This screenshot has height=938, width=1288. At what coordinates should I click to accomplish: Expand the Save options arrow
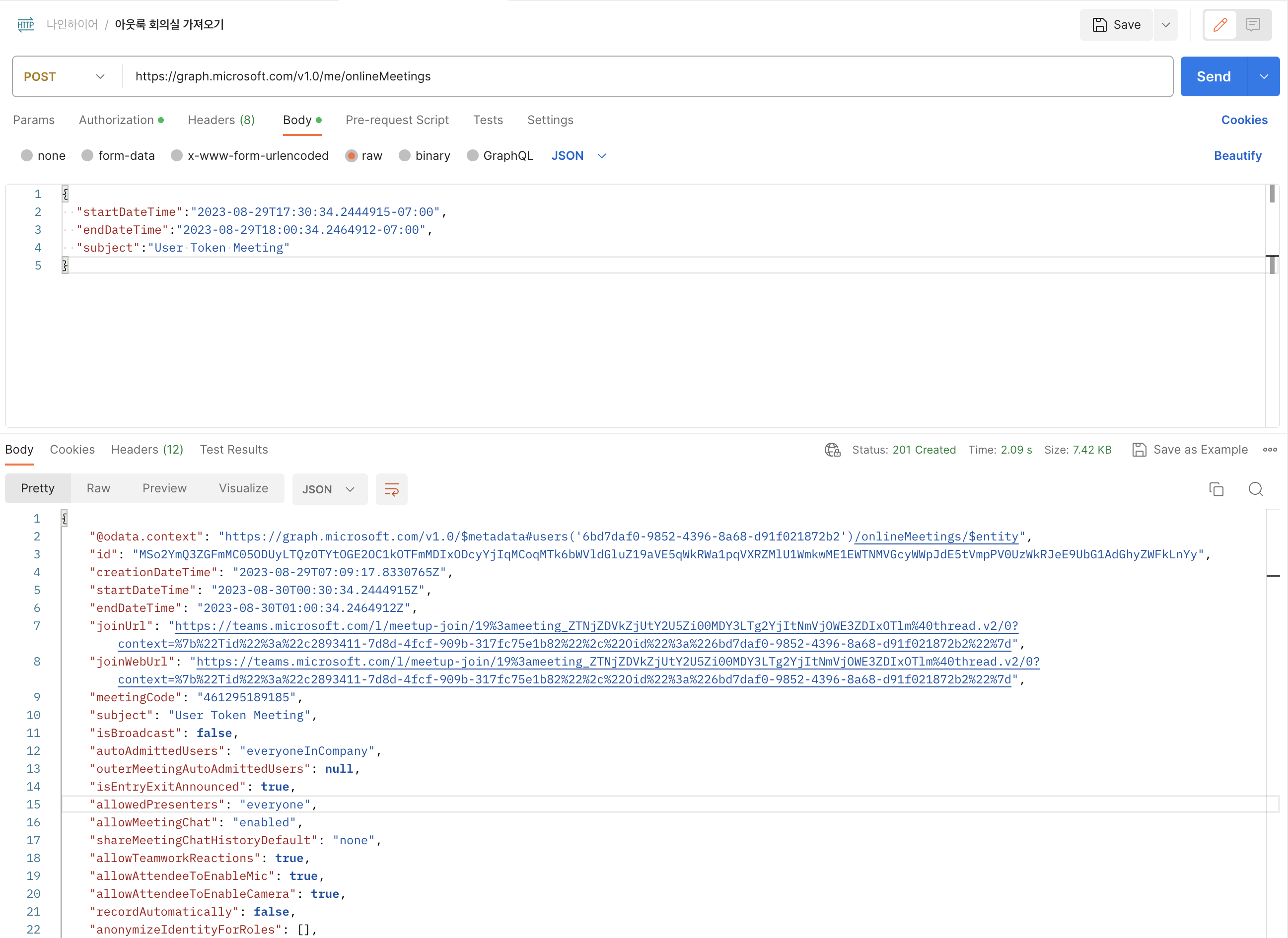coord(1166,24)
